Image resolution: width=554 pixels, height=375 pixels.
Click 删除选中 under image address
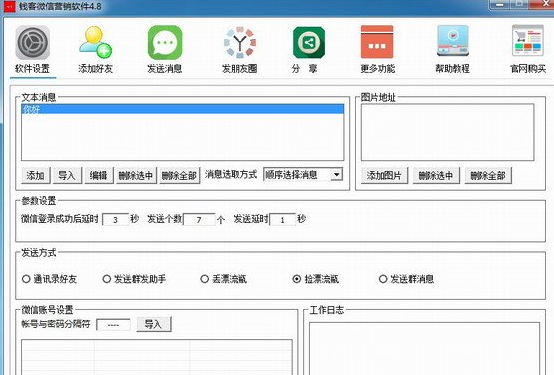[436, 175]
